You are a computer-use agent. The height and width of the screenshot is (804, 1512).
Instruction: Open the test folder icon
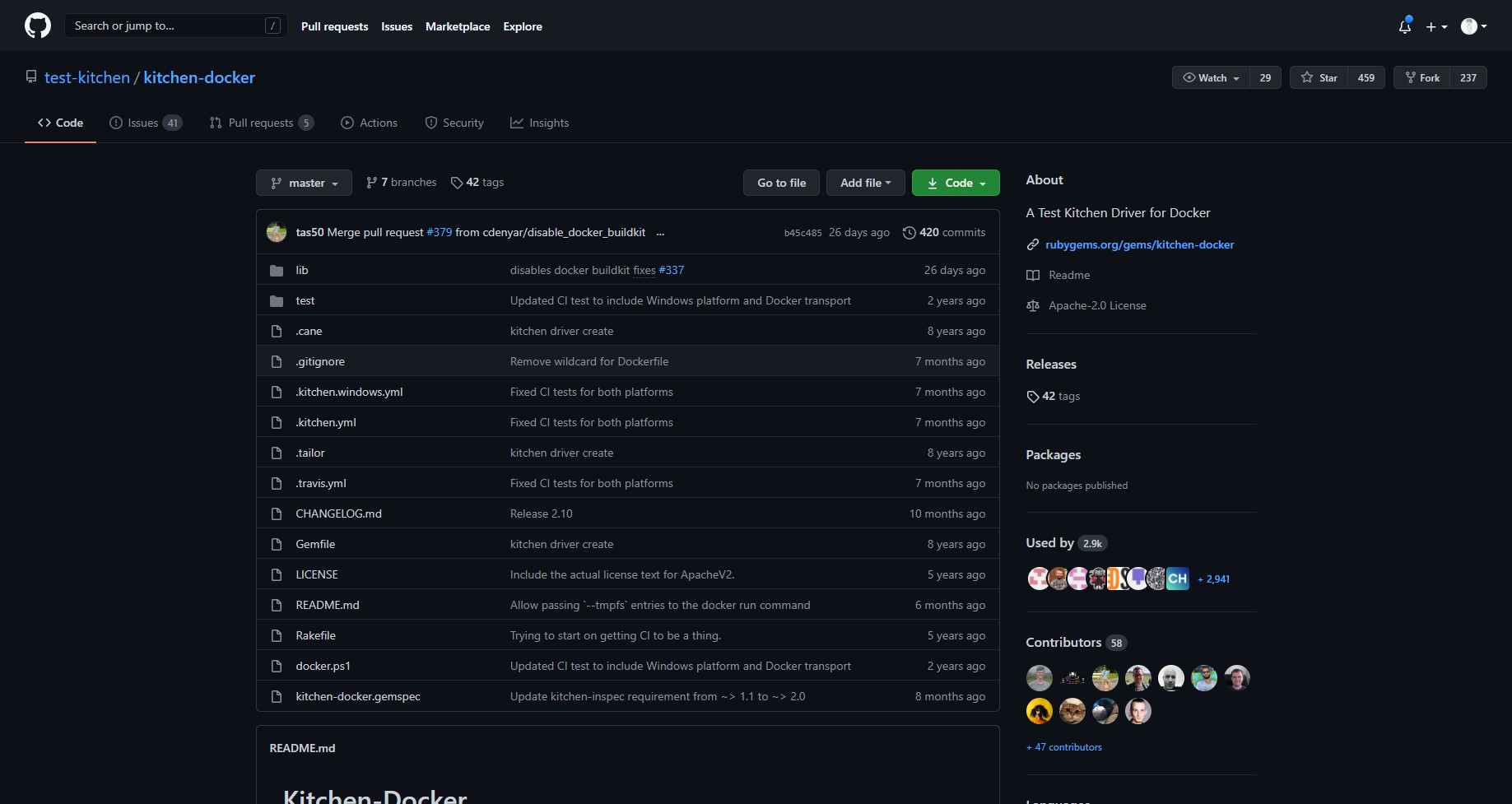click(x=277, y=300)
